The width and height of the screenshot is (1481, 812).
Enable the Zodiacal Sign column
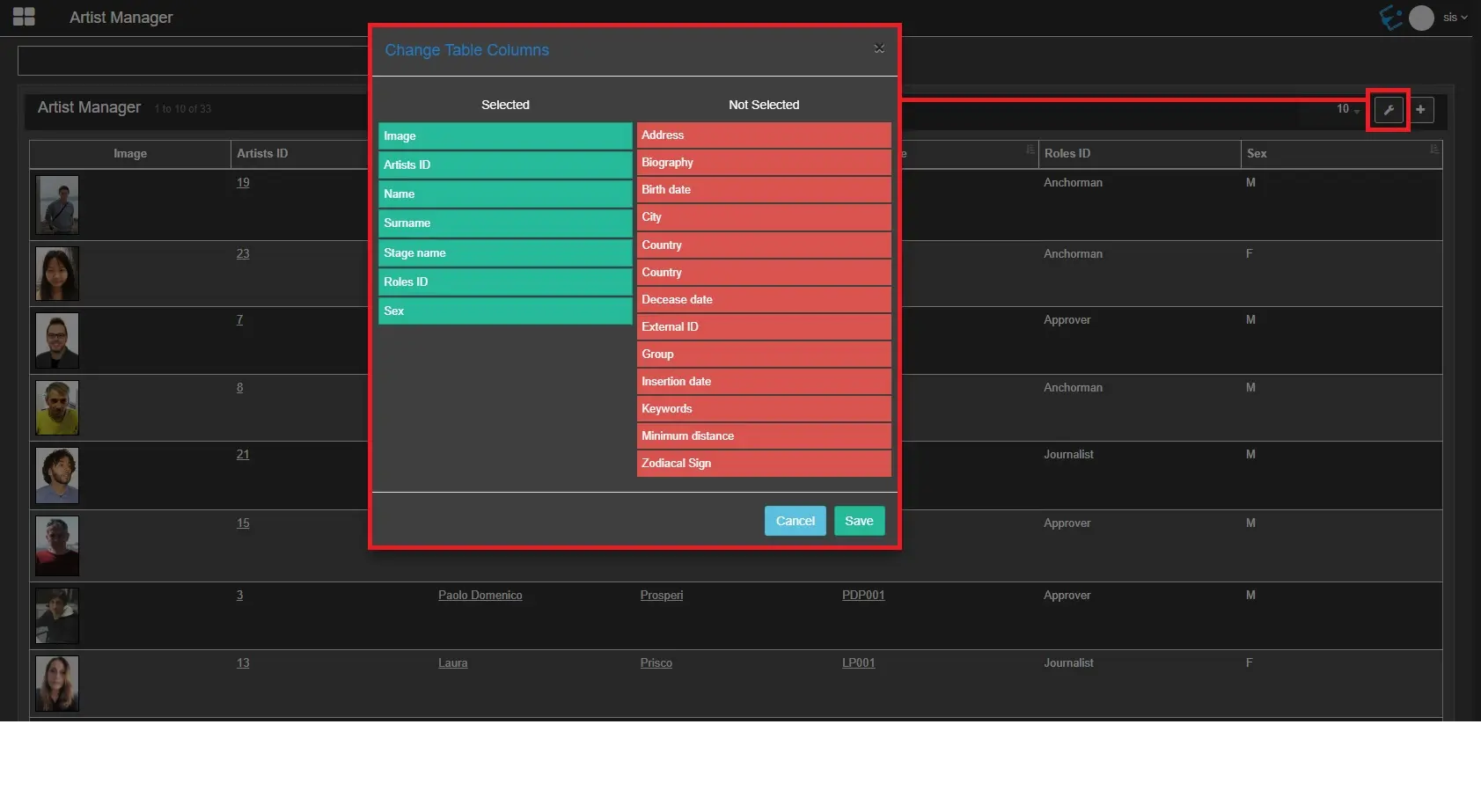[763, 464]
